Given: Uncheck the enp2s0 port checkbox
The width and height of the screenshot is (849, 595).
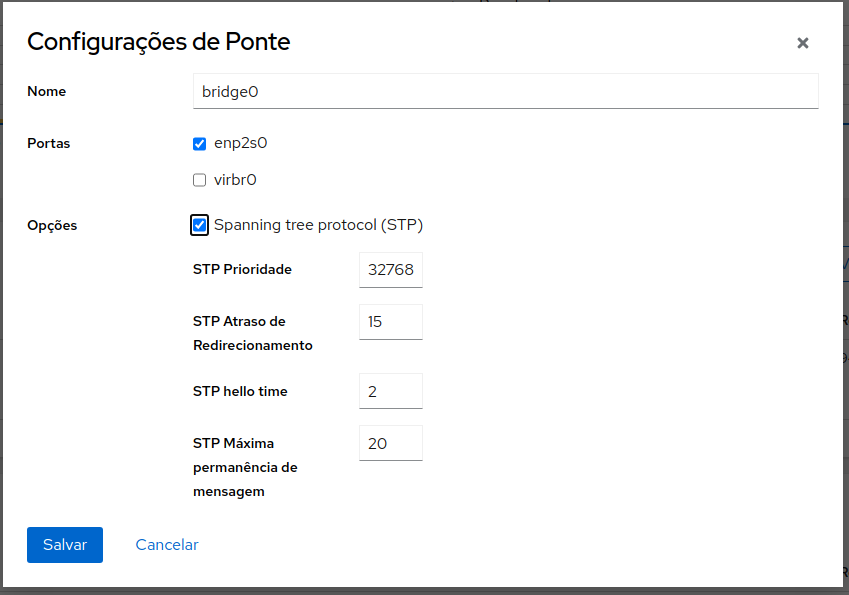Looking at the screenshot, I should pos(200,143).
